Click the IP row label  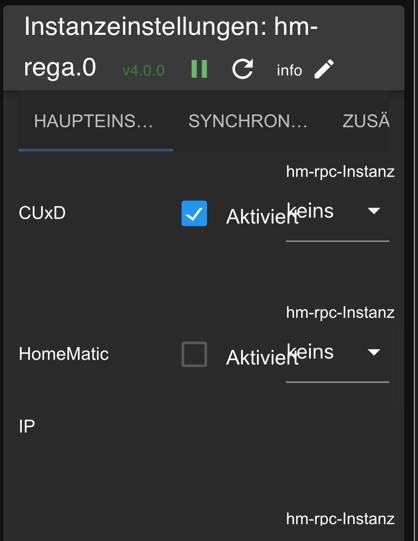pyautogui.click(x=27, y=426)
